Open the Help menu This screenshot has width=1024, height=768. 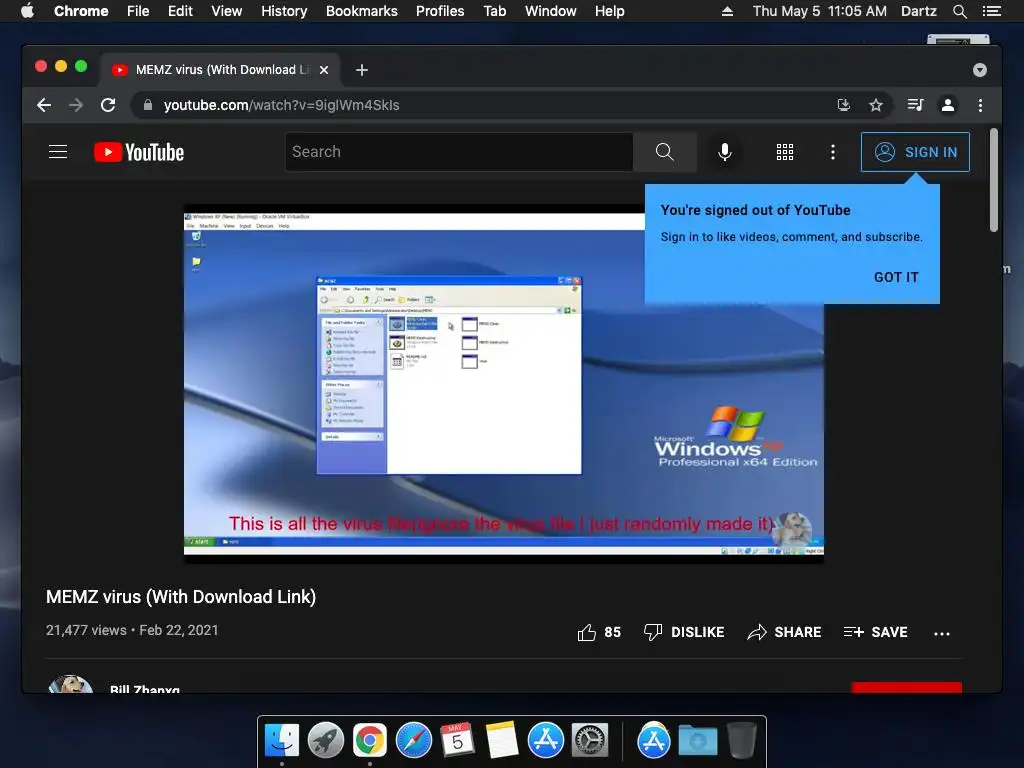click(609, 11)
